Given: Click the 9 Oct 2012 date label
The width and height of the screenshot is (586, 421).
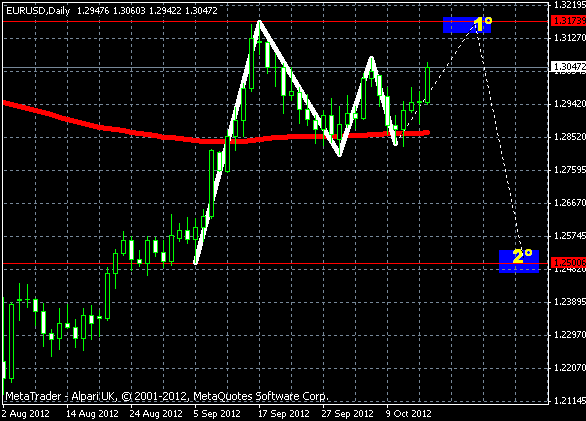Looking at the screenshot, I should click(x=408, y=414).
